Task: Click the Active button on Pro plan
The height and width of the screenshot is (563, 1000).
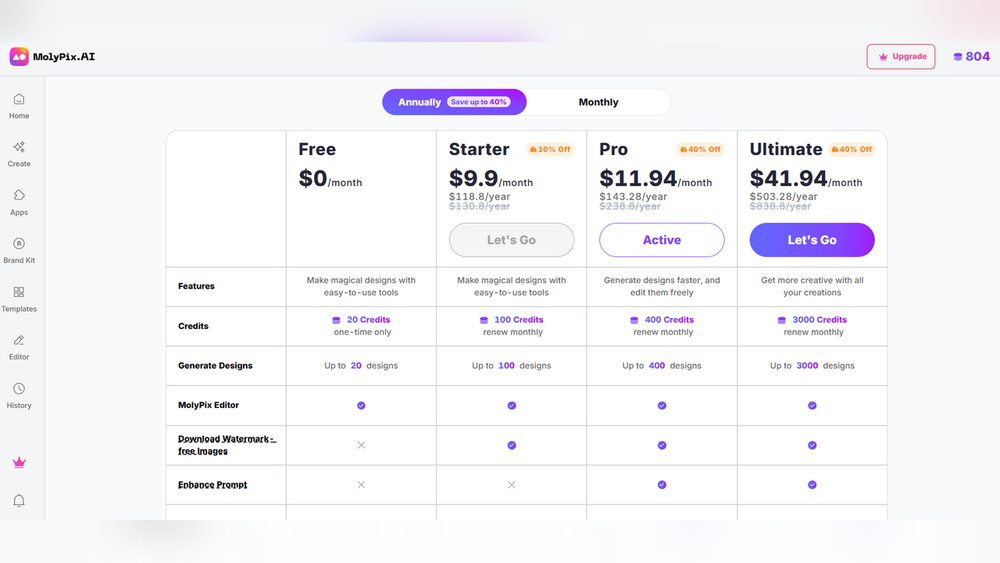Action: (x=661, y=240)
